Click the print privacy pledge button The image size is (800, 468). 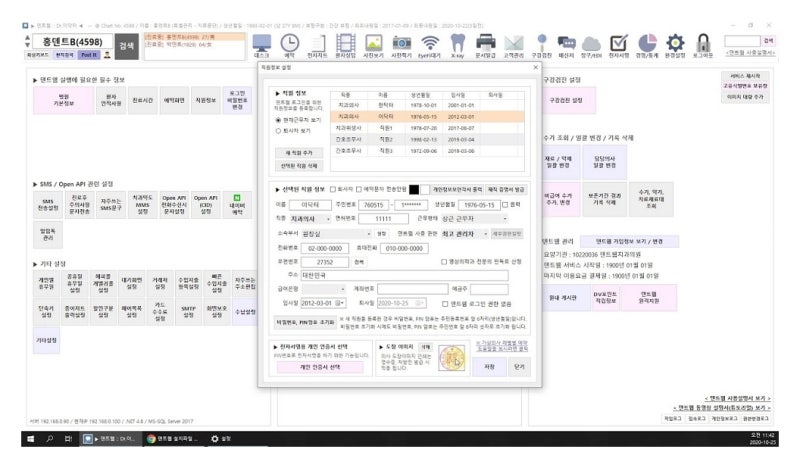pos(458,189)
